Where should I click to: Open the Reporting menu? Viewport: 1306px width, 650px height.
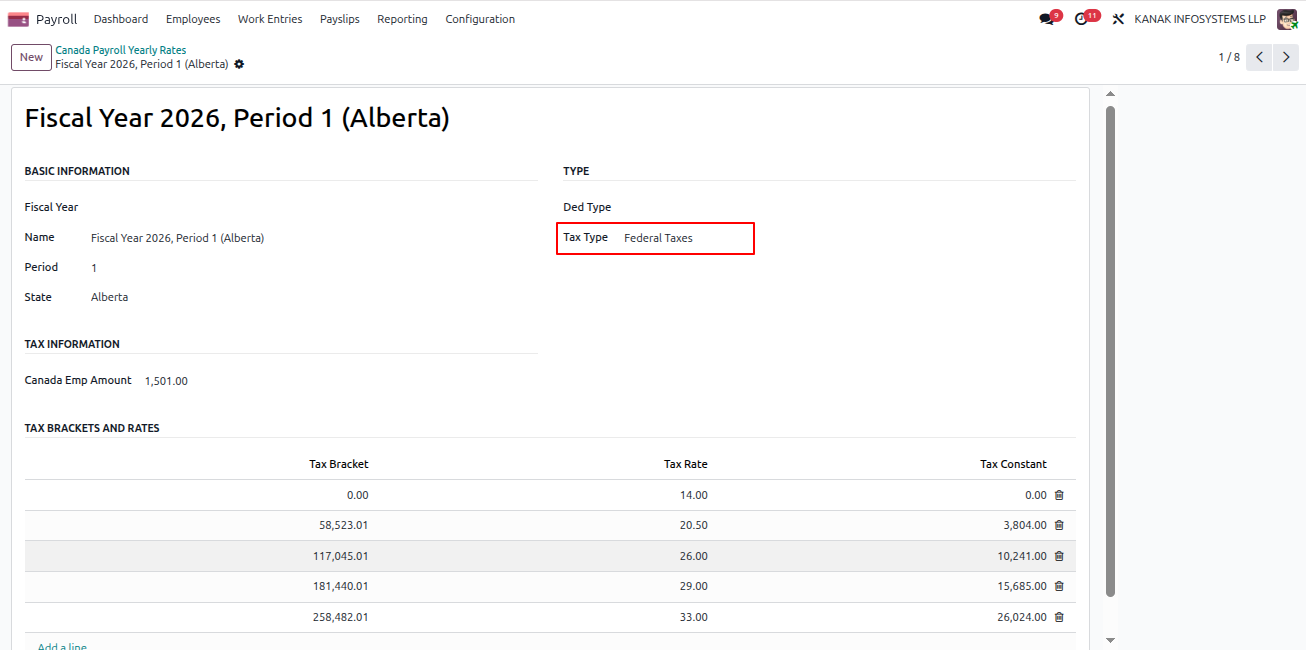[402, 19]
